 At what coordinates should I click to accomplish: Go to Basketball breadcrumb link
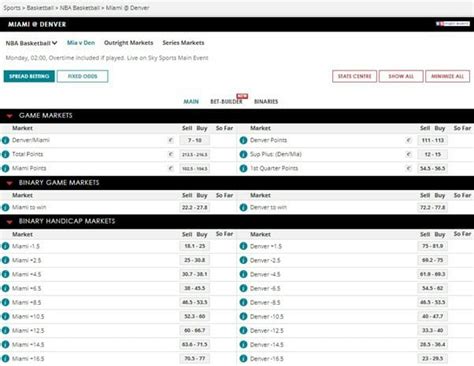[x=40, y=8]
